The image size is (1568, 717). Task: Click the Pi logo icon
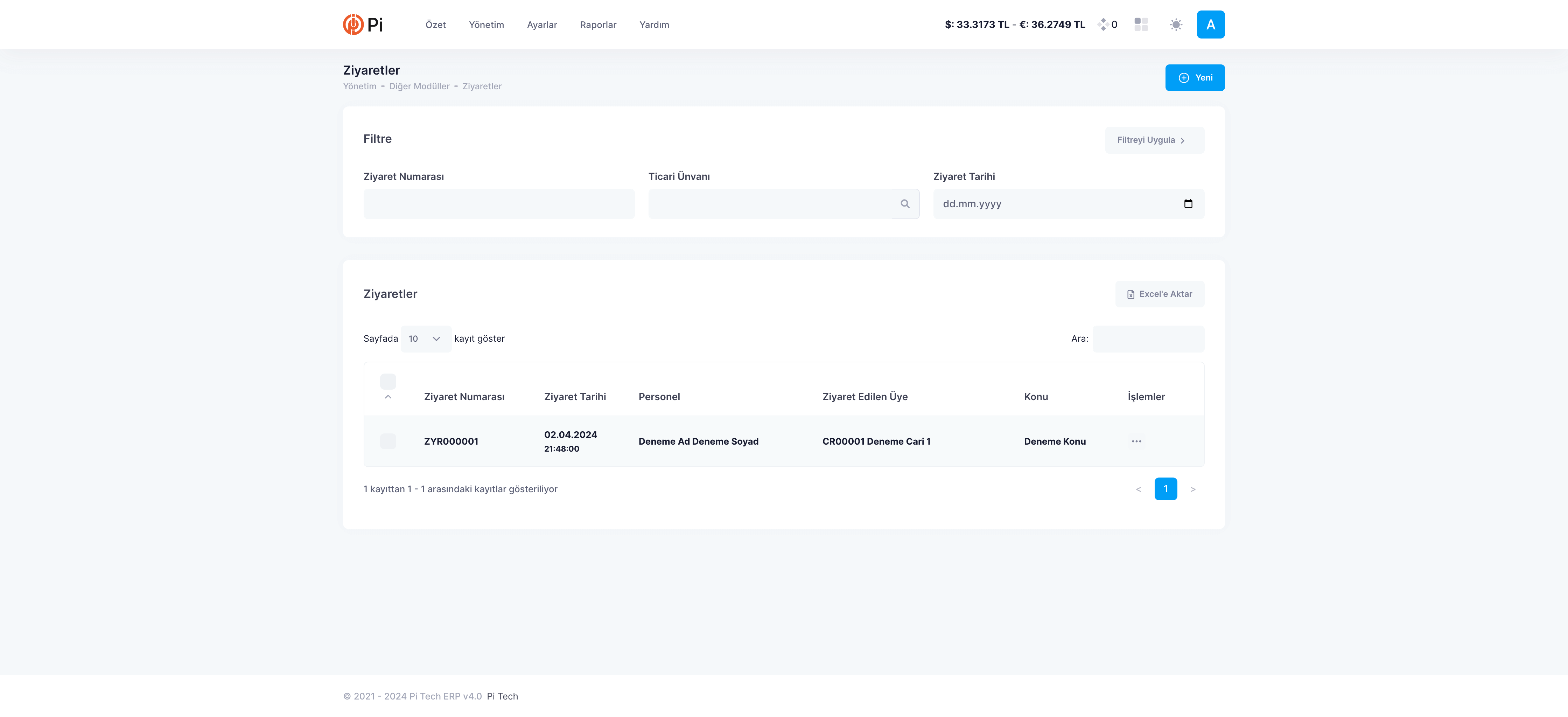(353, 25)
